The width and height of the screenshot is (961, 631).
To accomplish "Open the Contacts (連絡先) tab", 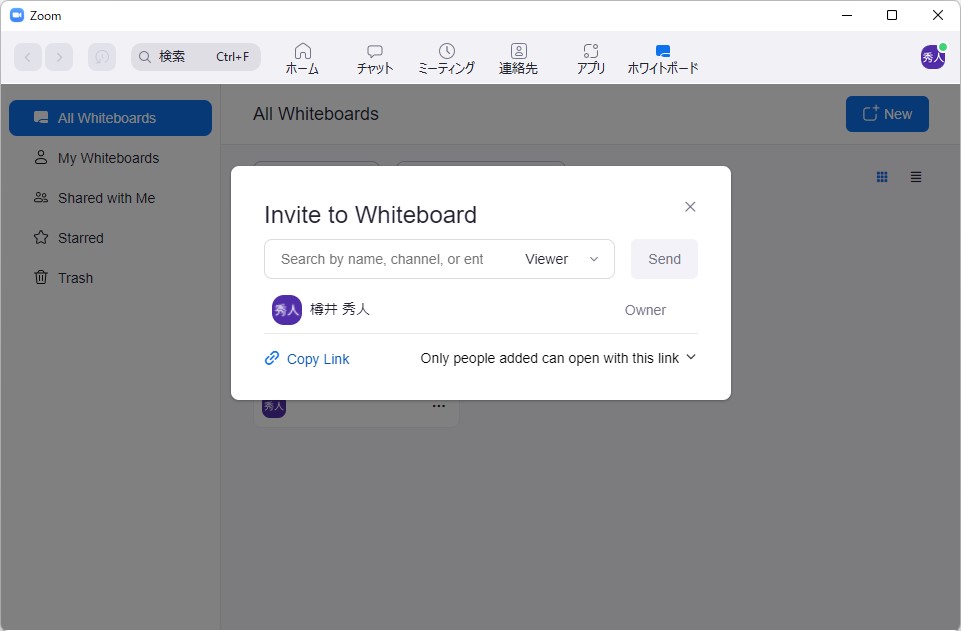I will point(518,59).
